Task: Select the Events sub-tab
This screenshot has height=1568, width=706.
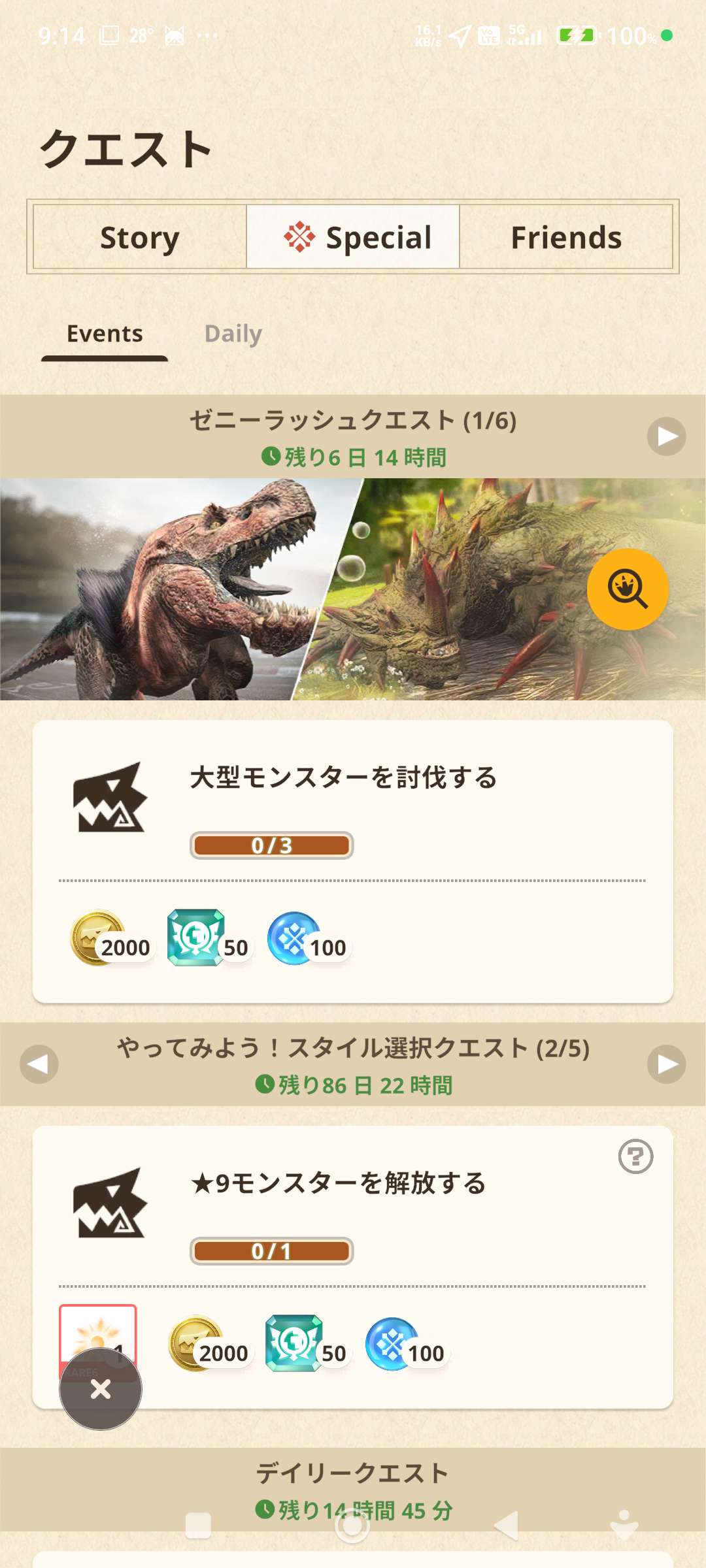Action: [x=105, y=334]
